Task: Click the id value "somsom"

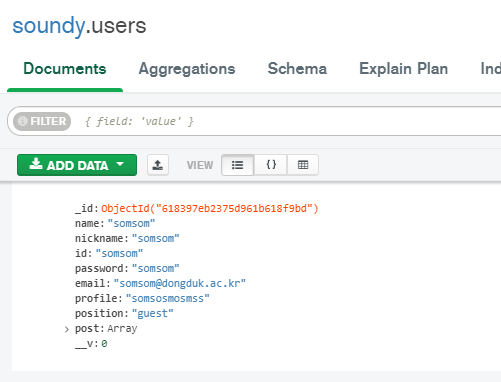Action: 119,254
